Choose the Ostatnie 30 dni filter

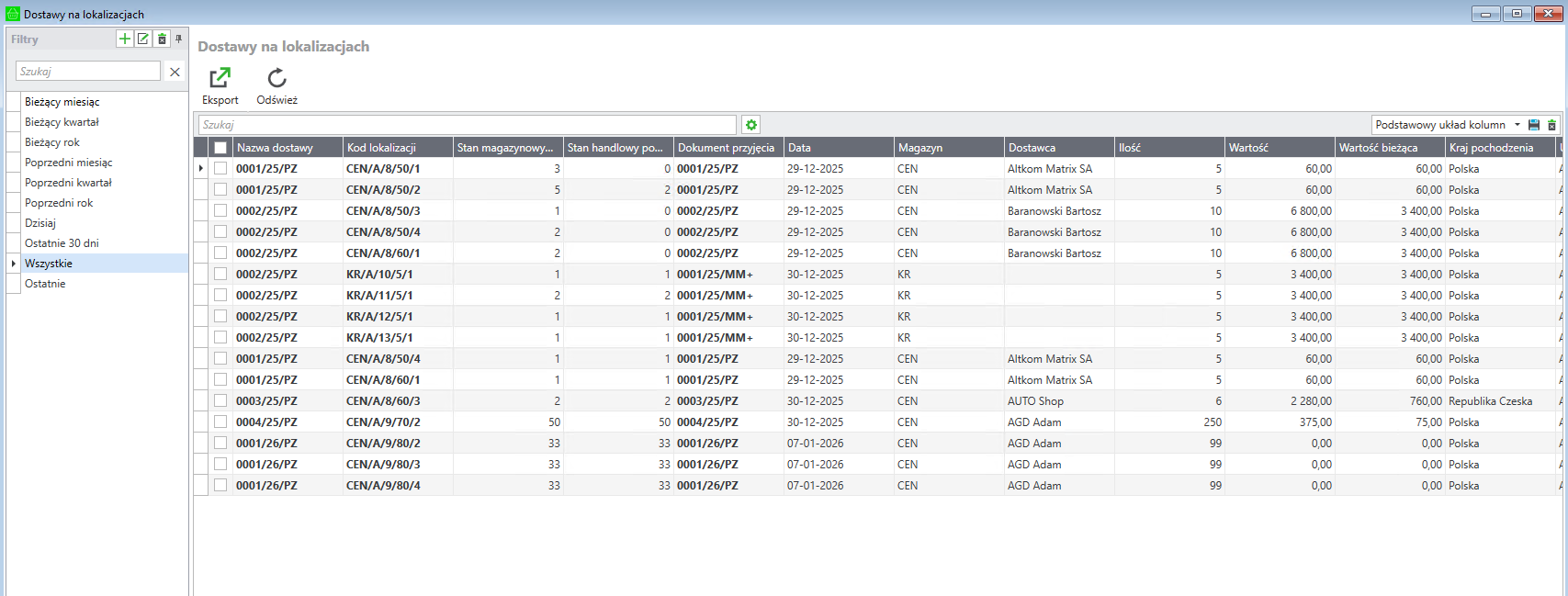coord(62,243)
